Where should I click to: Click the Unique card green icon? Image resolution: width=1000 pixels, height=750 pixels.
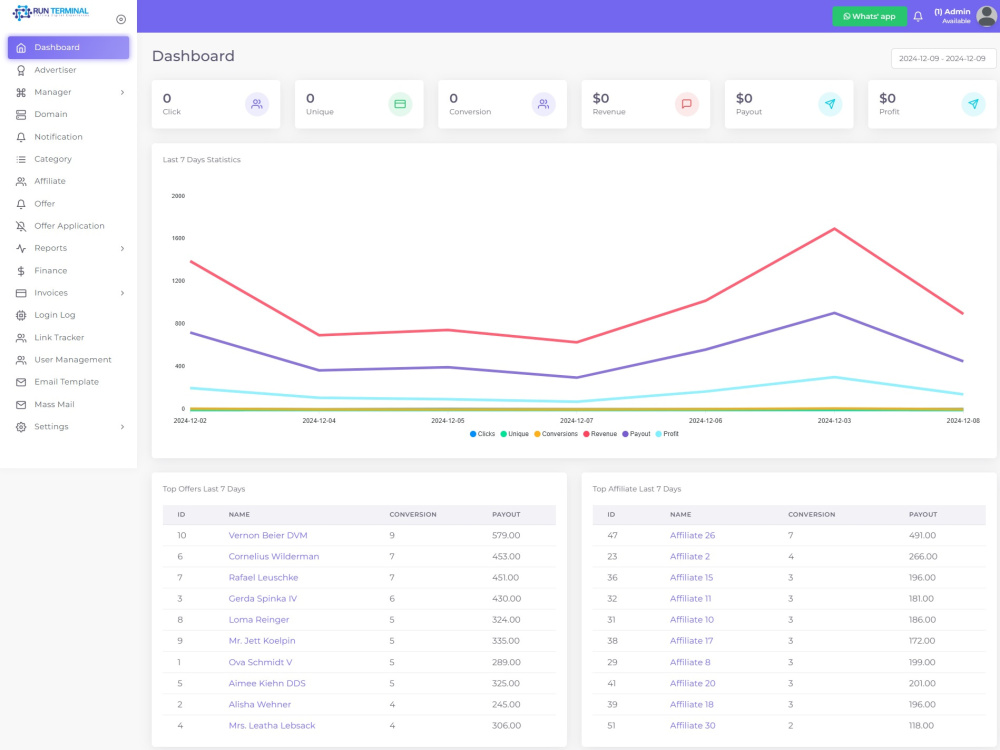400,104
